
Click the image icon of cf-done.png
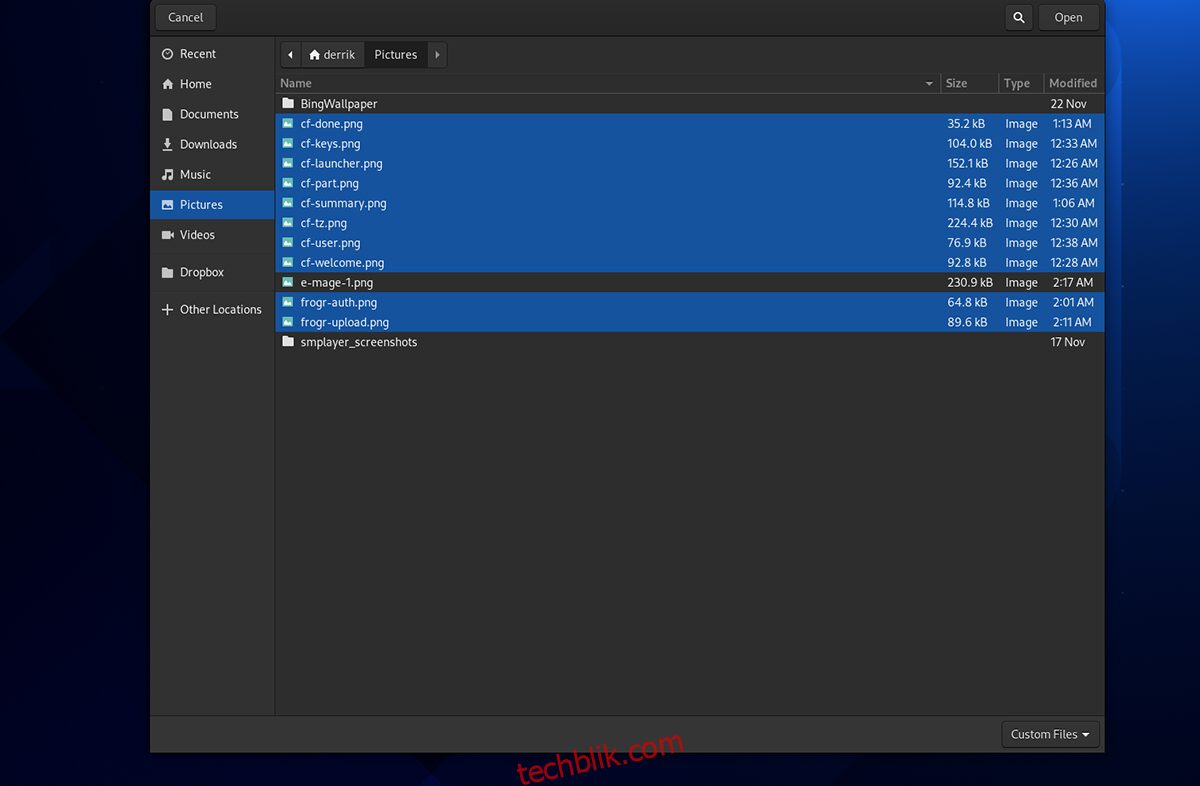(288, 124)
